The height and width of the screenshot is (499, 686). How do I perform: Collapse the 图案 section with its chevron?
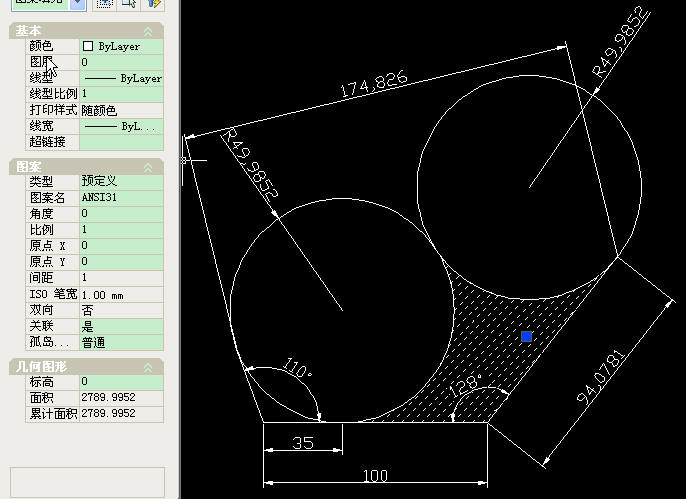[x=148, y=167]
